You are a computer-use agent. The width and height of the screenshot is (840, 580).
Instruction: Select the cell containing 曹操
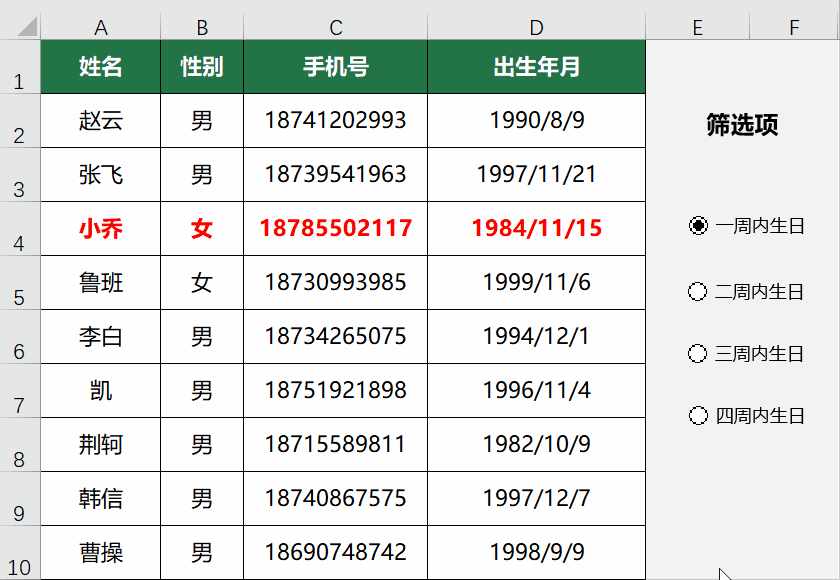(101, 553)
